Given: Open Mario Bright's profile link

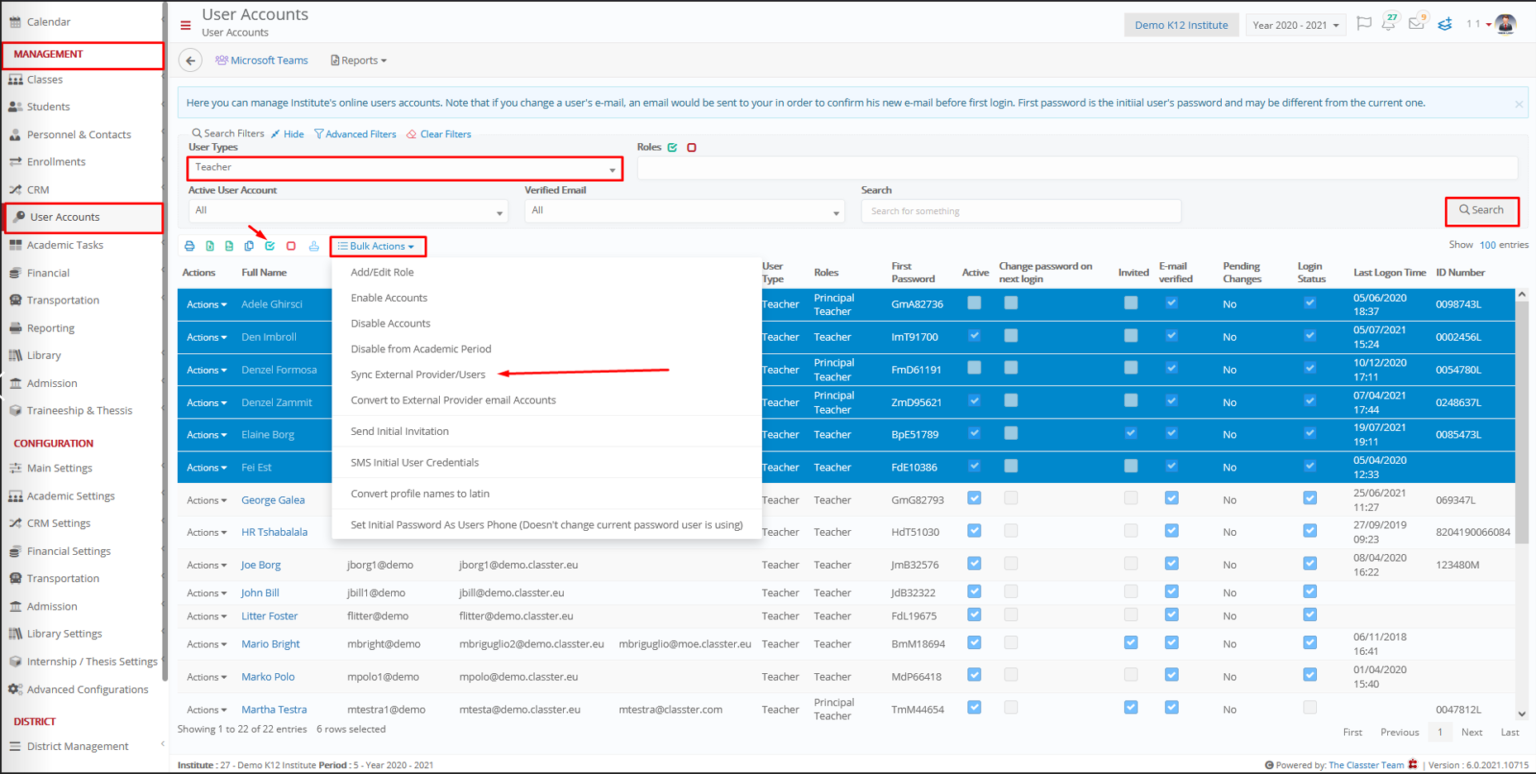Looking at the screenshot, I should (270, 643).
